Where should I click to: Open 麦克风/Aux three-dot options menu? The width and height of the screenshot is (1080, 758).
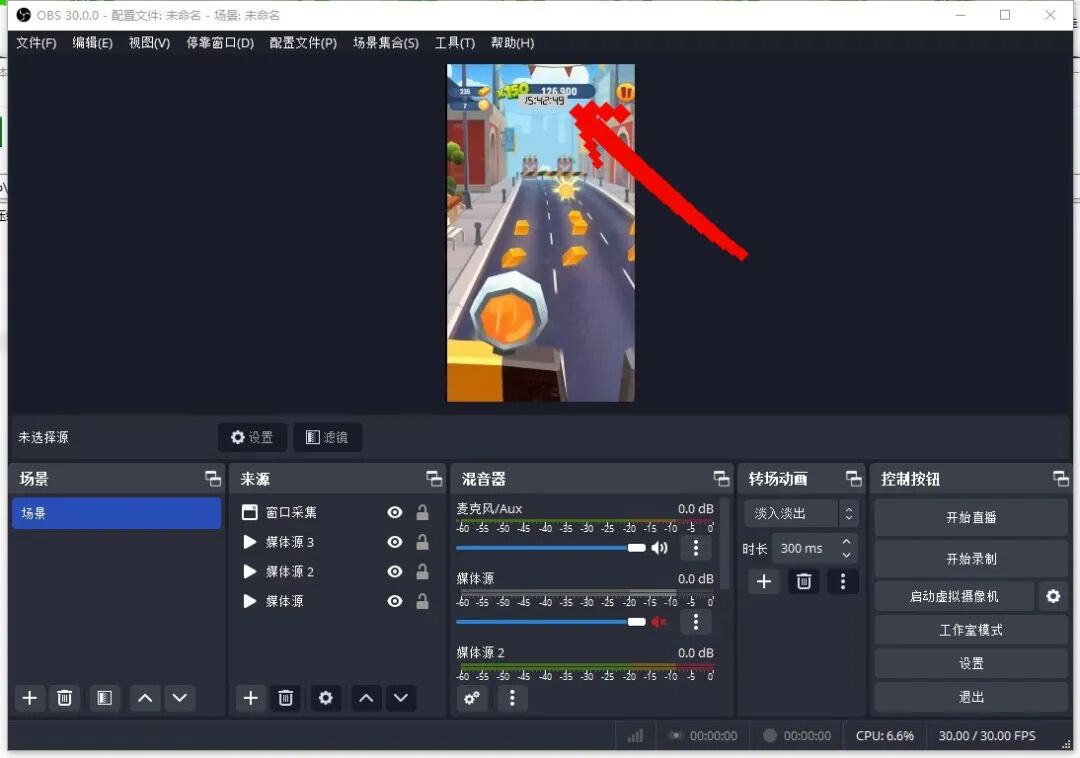696,548
